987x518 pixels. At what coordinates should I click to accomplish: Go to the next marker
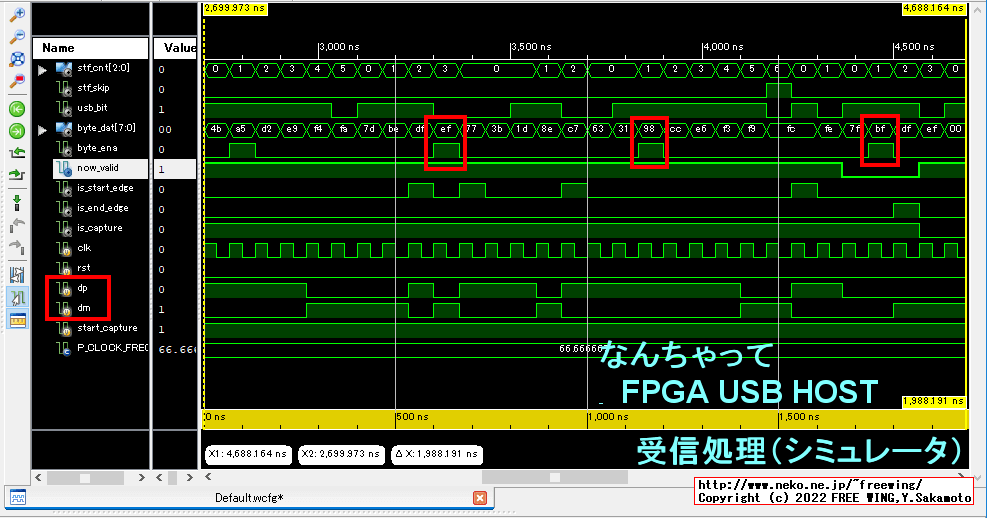[x=17, y=247]
